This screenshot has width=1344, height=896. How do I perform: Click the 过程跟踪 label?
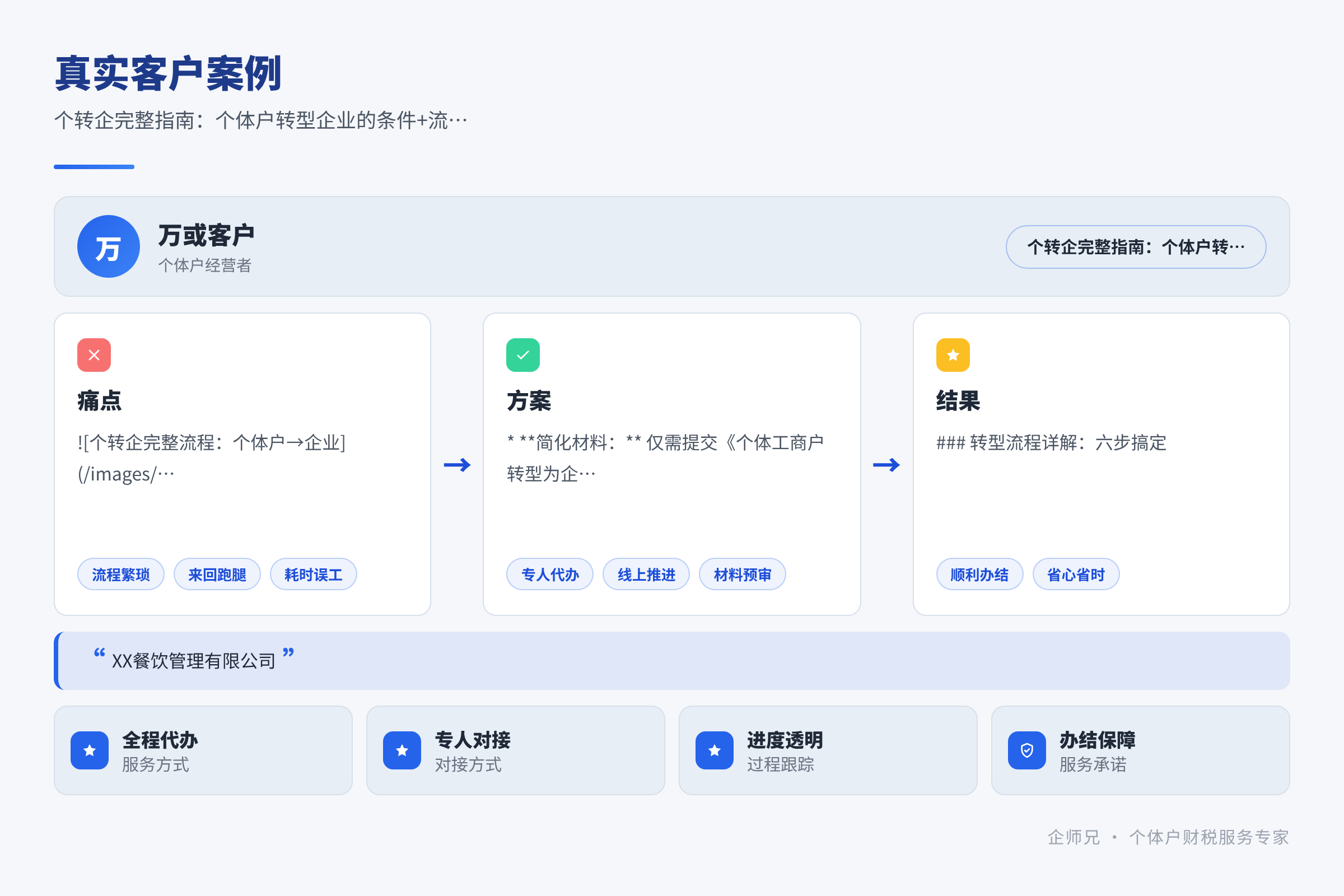coord(781,764)
